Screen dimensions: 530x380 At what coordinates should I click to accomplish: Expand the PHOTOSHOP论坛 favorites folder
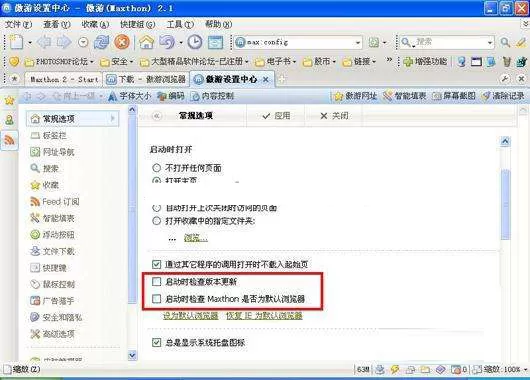click(x=59, y=62)
